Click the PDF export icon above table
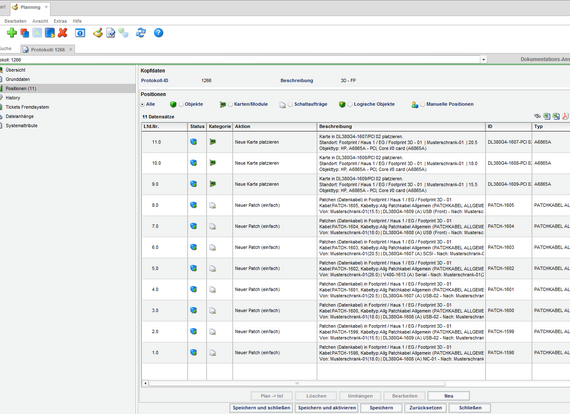The width and height of the screenshot is (570, 414). coord(565,116)
